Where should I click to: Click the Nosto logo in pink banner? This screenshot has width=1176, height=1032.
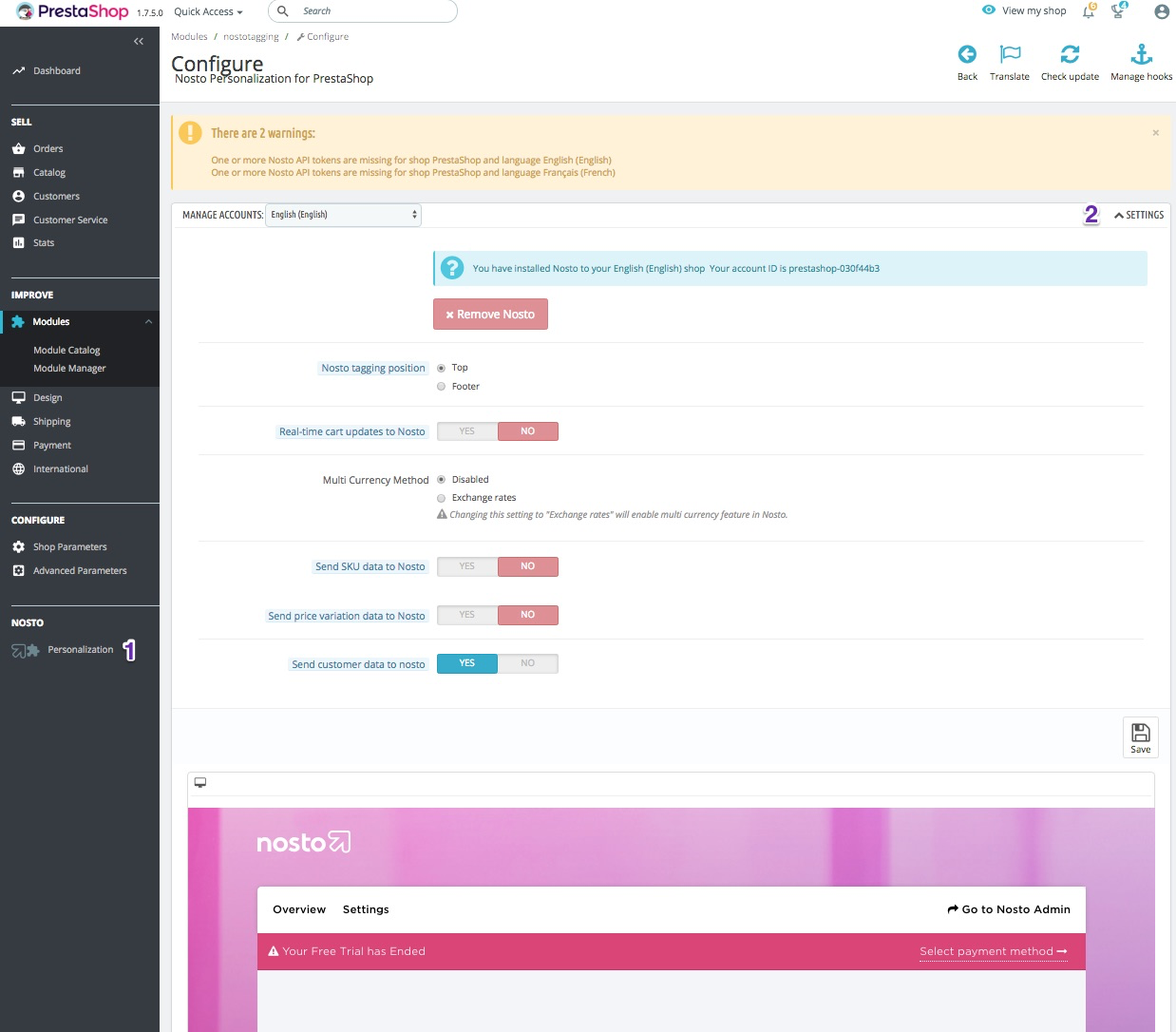(x=304, y=842)
